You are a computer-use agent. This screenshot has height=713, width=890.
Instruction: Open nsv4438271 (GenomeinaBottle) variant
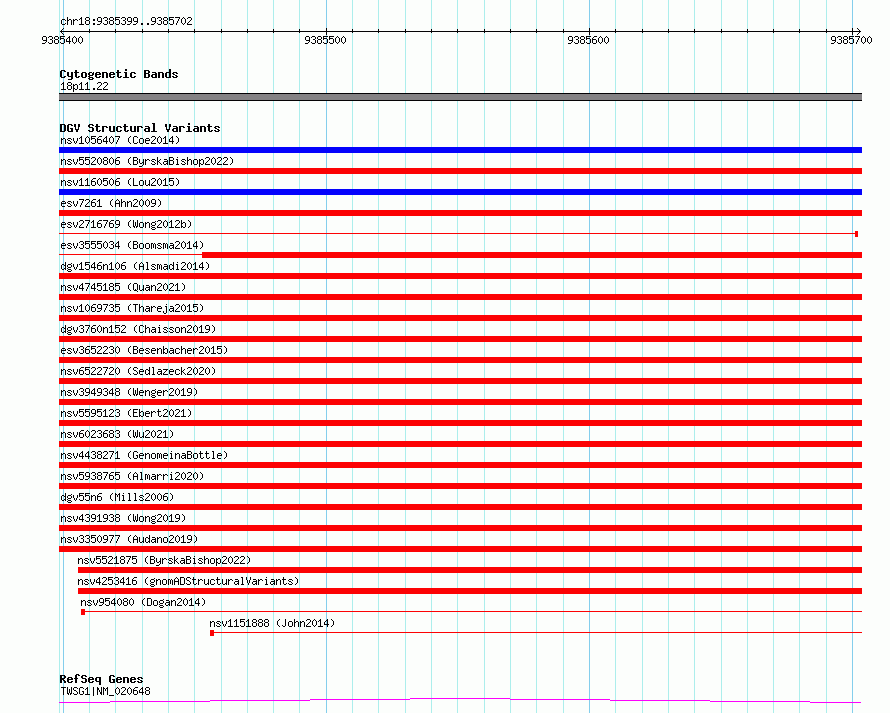[x=144, y=455]
